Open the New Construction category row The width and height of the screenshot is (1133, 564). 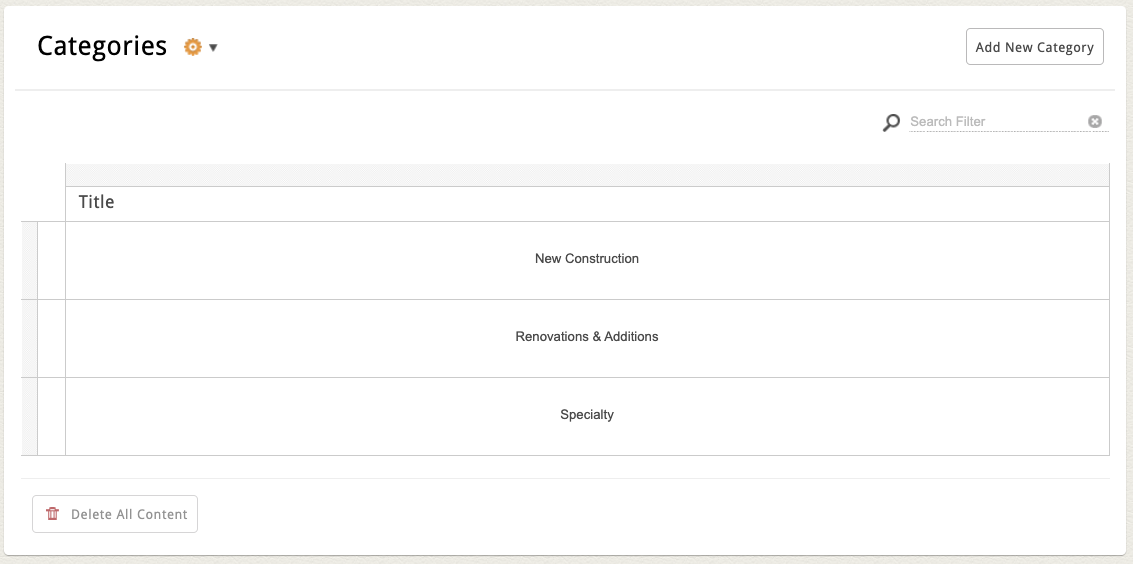pos(587,259)
